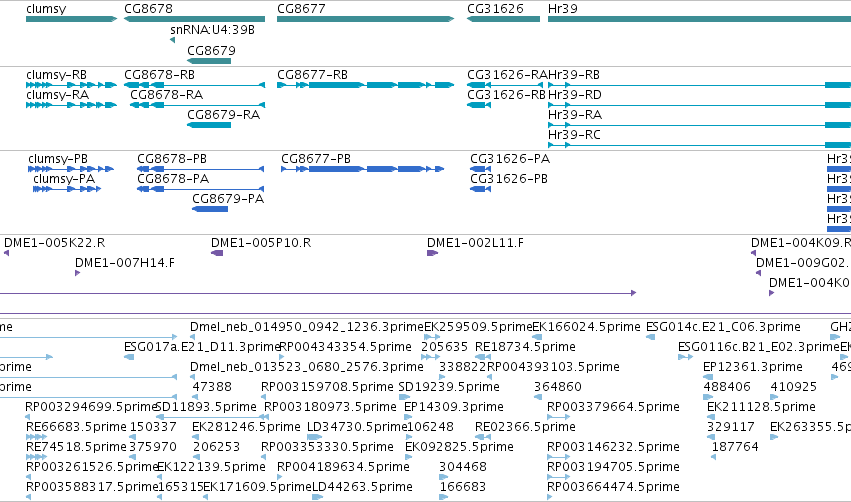Viewport: 851px width, 502px height.
Task: Click EST RE18734.5prime
Action: [525, 347]
